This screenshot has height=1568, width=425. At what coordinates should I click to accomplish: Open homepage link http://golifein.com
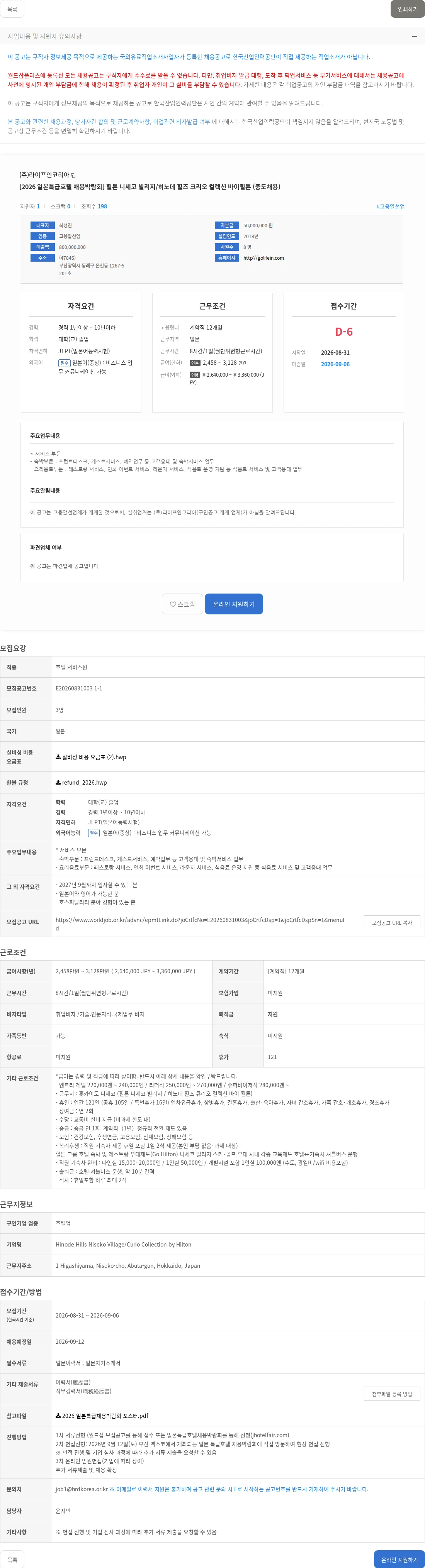coord(263,258)
